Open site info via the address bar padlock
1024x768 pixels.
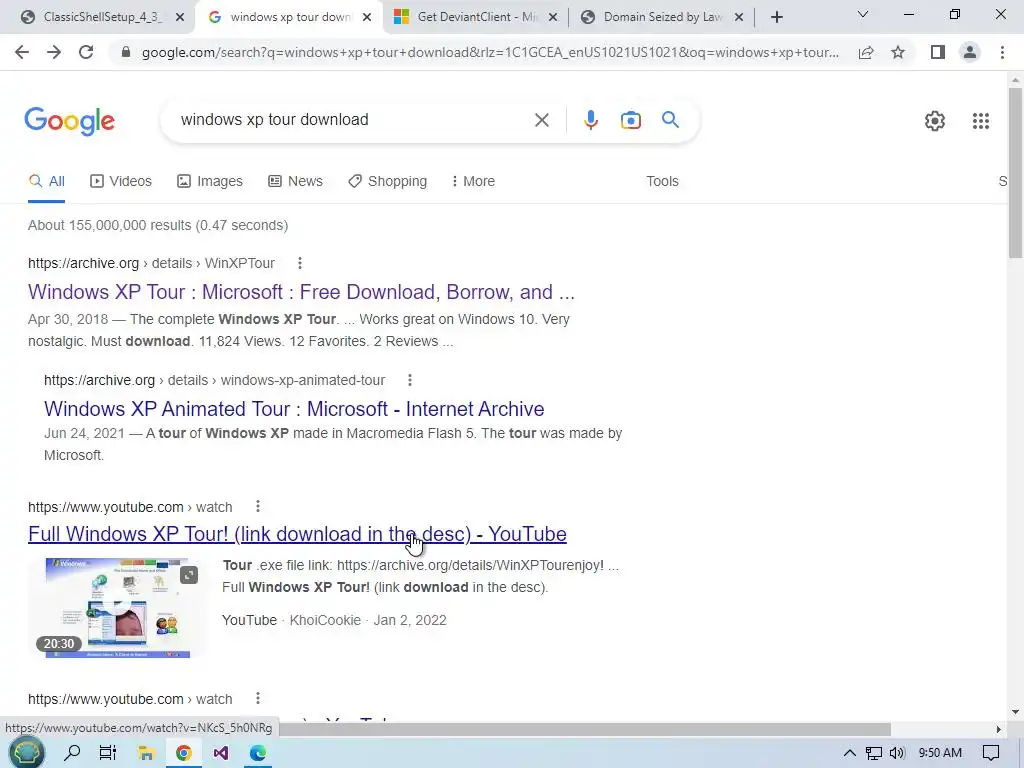tap(126, 52)
